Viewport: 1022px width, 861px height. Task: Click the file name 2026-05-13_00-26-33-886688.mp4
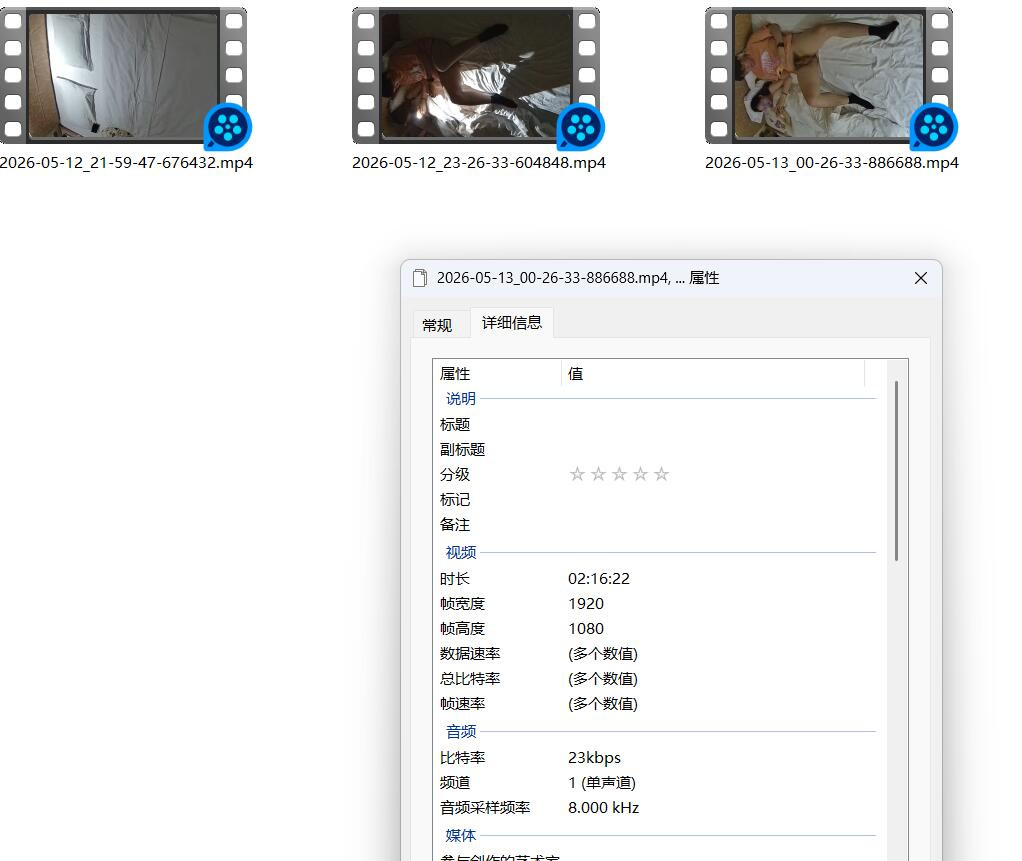tap(832, 163)
